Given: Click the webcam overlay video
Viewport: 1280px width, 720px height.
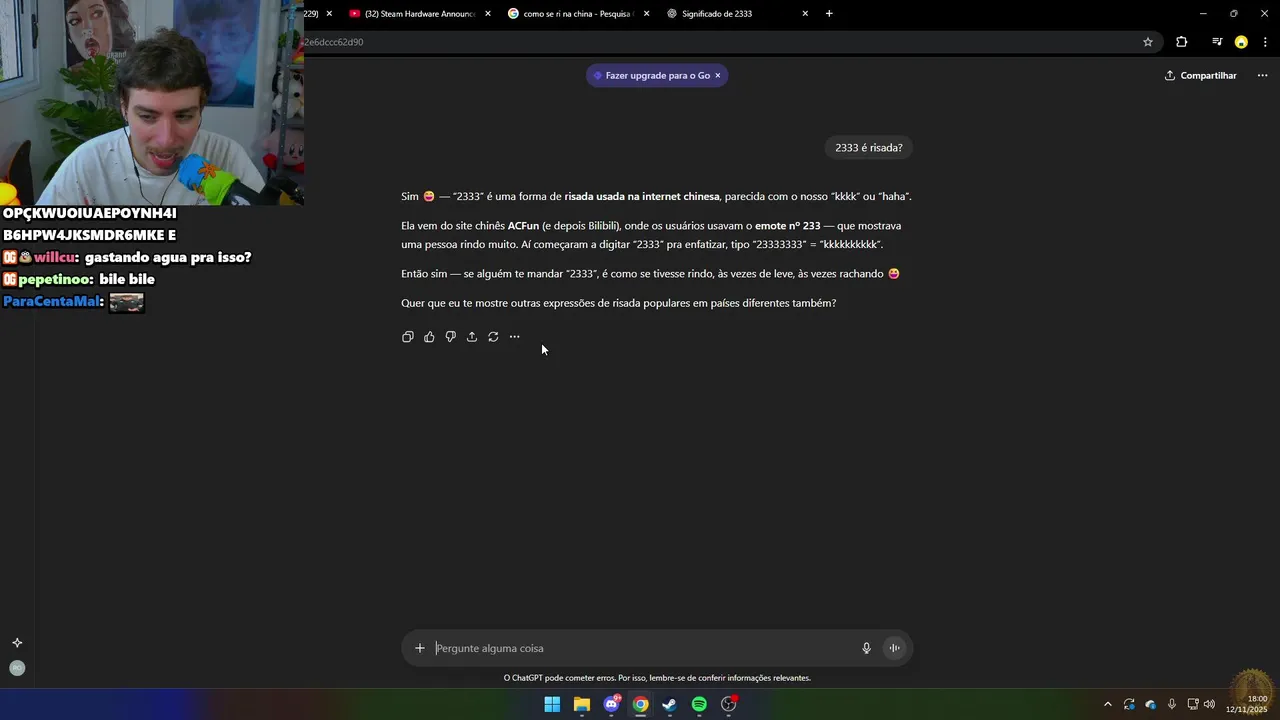Looking at the screenshot, I should point(152,102).
